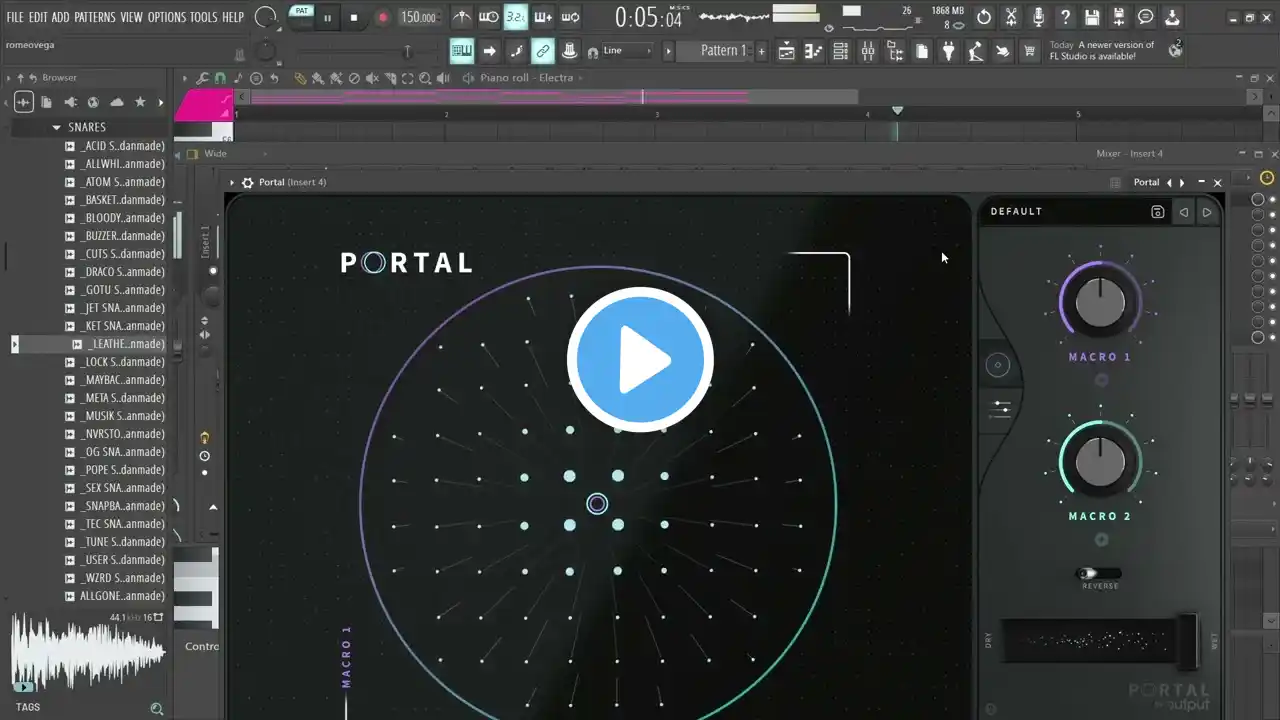Open the content library shopping cart
1280x720 pixels.
coord(1029,51)
